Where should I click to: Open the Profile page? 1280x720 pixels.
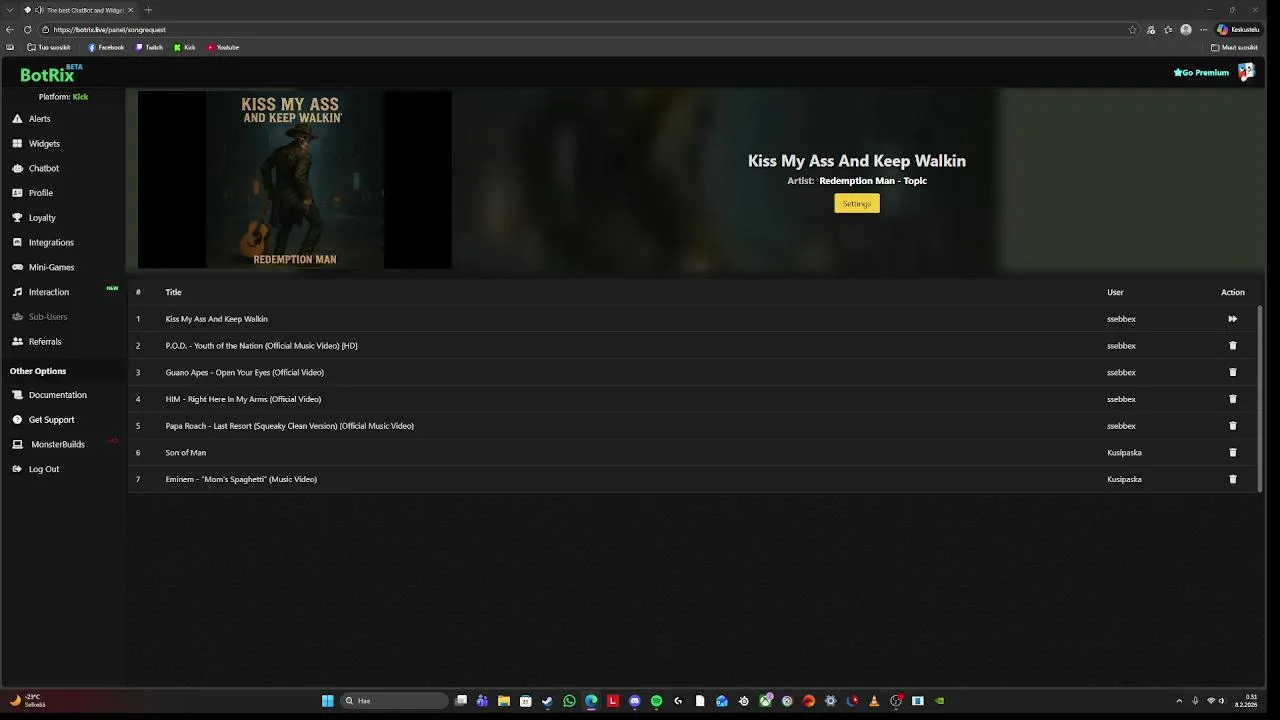click(32, 193)
